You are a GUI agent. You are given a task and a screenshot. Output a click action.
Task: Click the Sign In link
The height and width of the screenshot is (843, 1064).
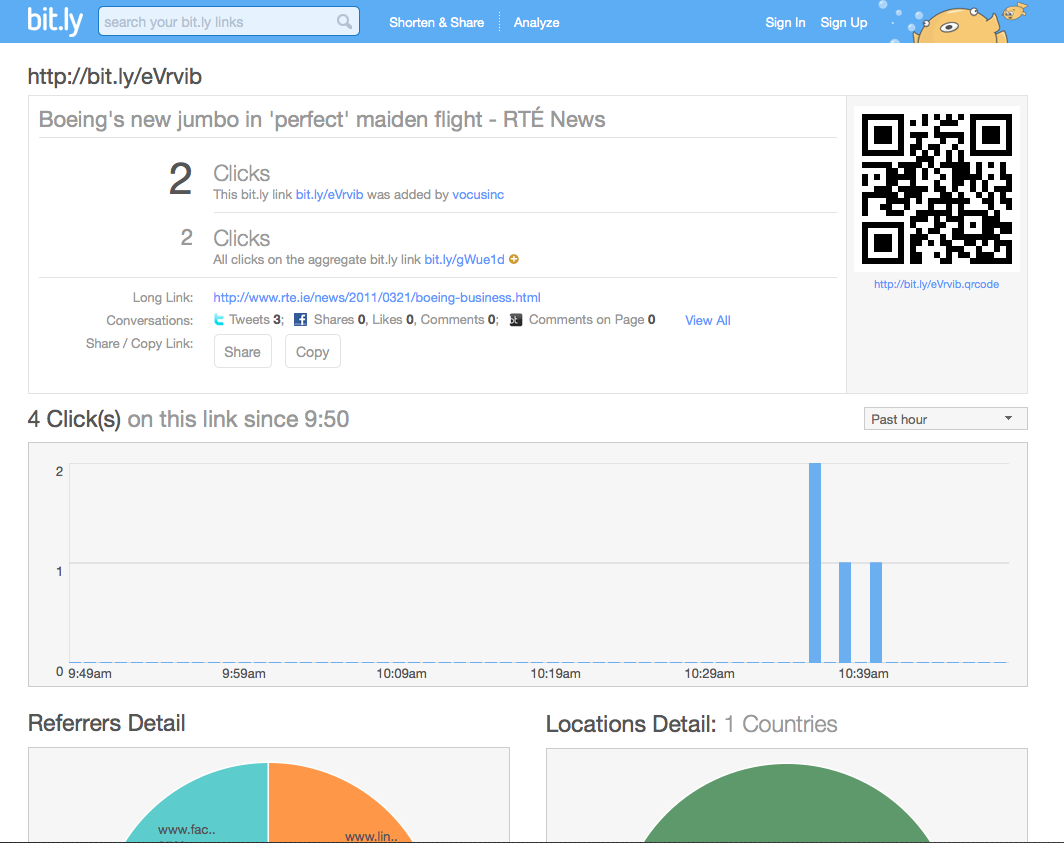tap(785, 22)
